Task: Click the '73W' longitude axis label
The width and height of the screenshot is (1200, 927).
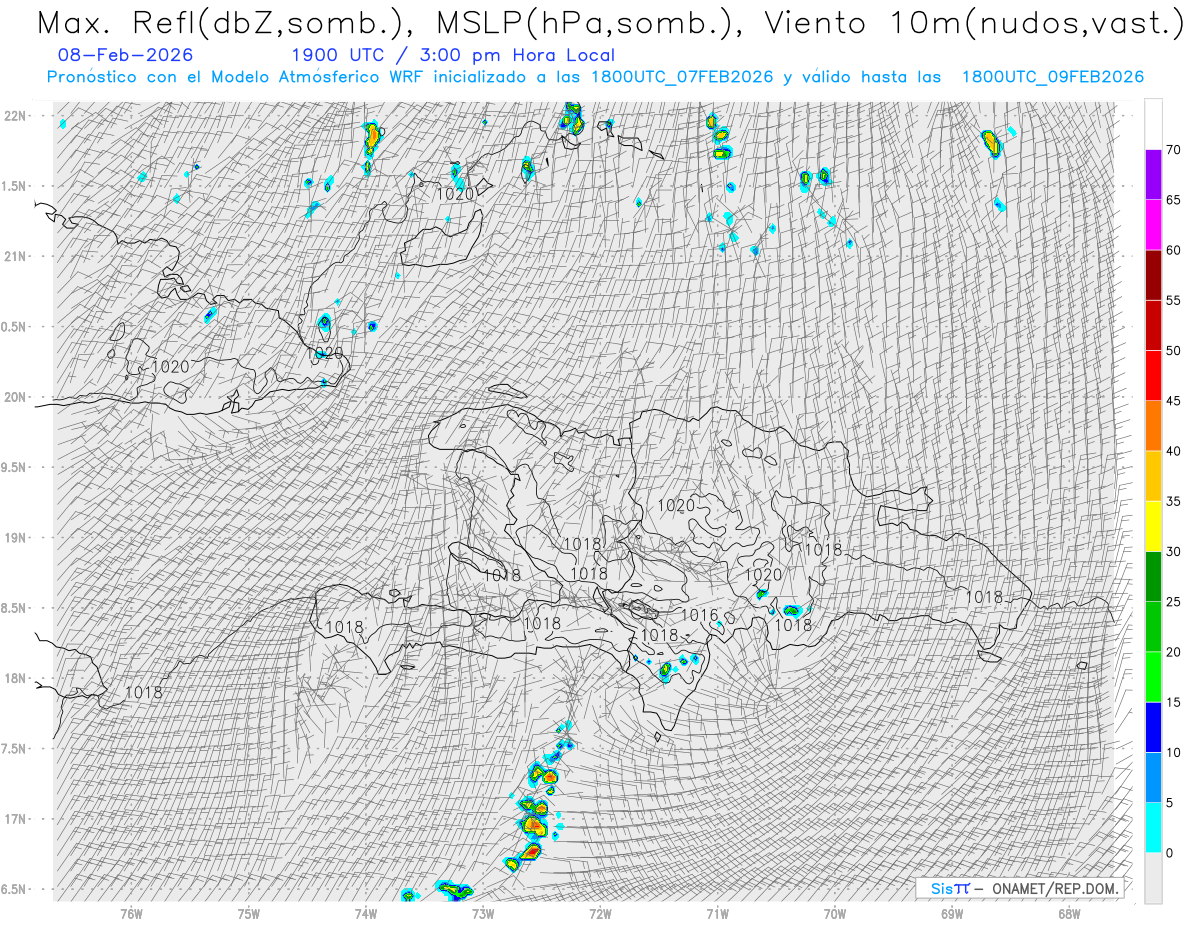Action: 483,914
